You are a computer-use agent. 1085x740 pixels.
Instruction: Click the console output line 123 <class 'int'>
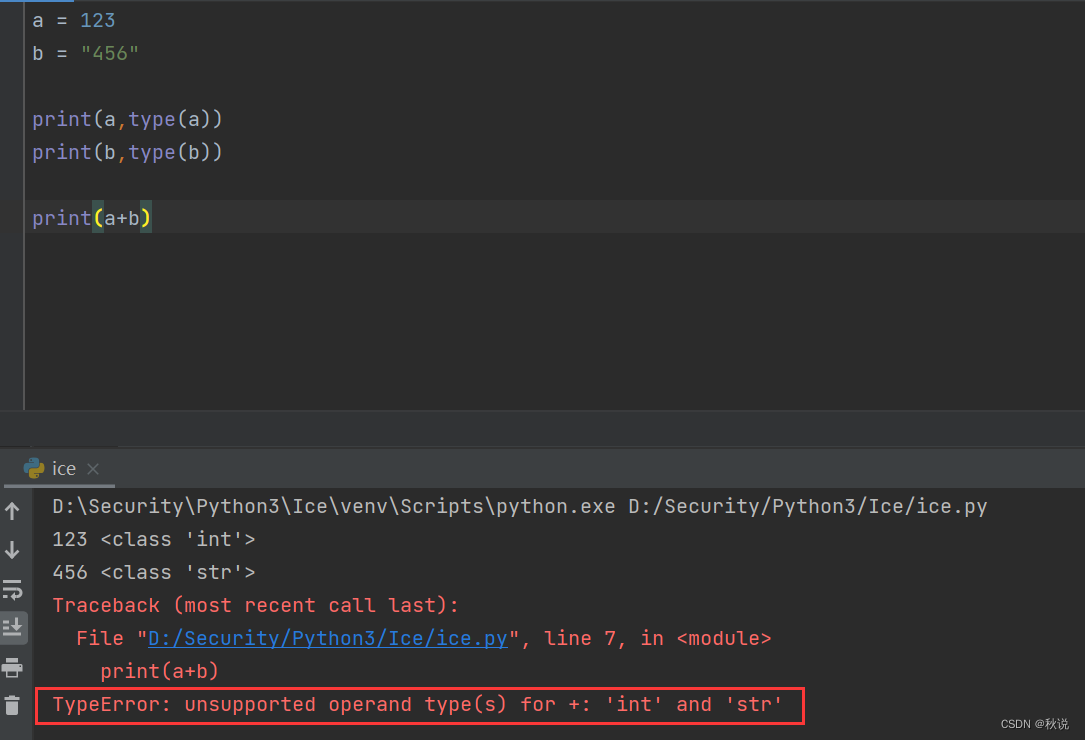tap(153, 540)
